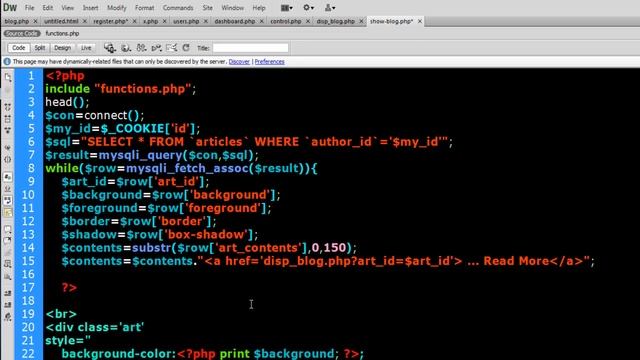Switch to Design view

pyautogui.click(x=62, y=48)
